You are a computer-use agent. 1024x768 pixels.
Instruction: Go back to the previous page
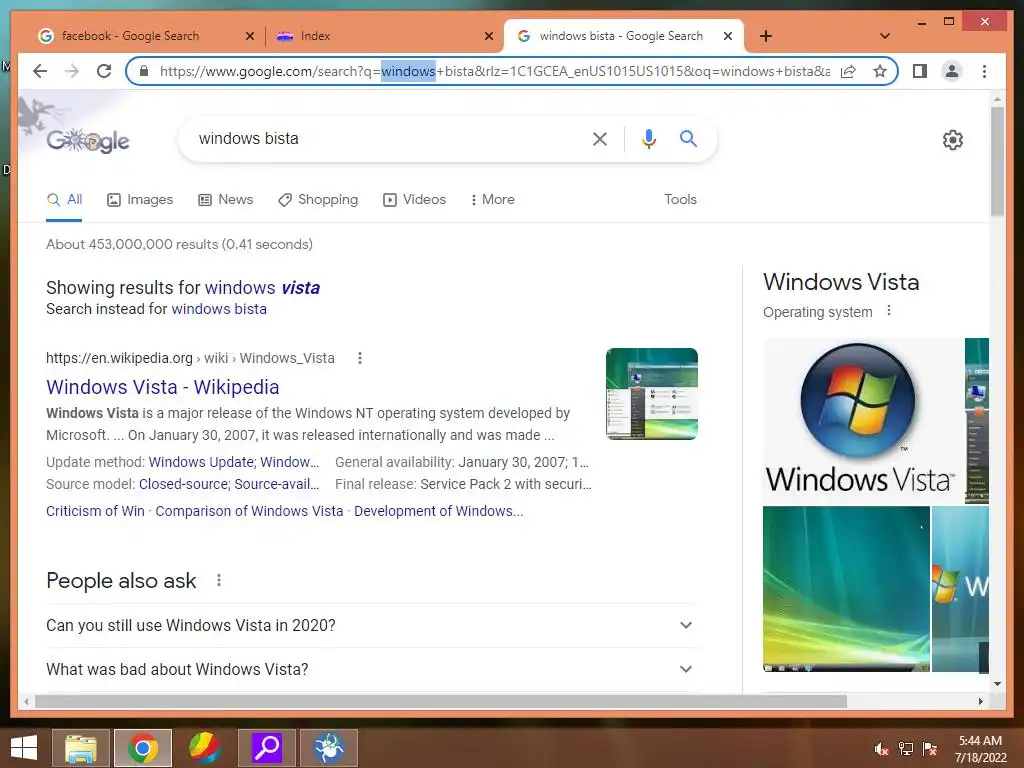coord(40,71)
